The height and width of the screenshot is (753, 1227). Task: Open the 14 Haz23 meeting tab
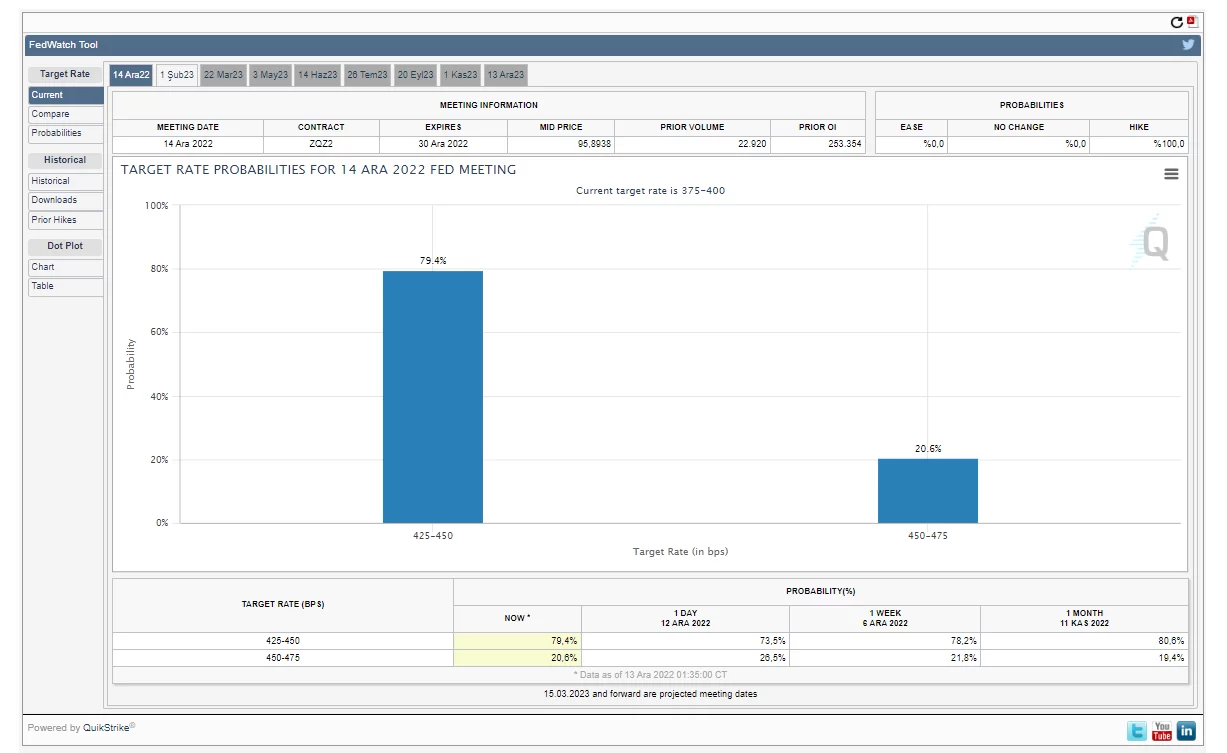point(317,75)
